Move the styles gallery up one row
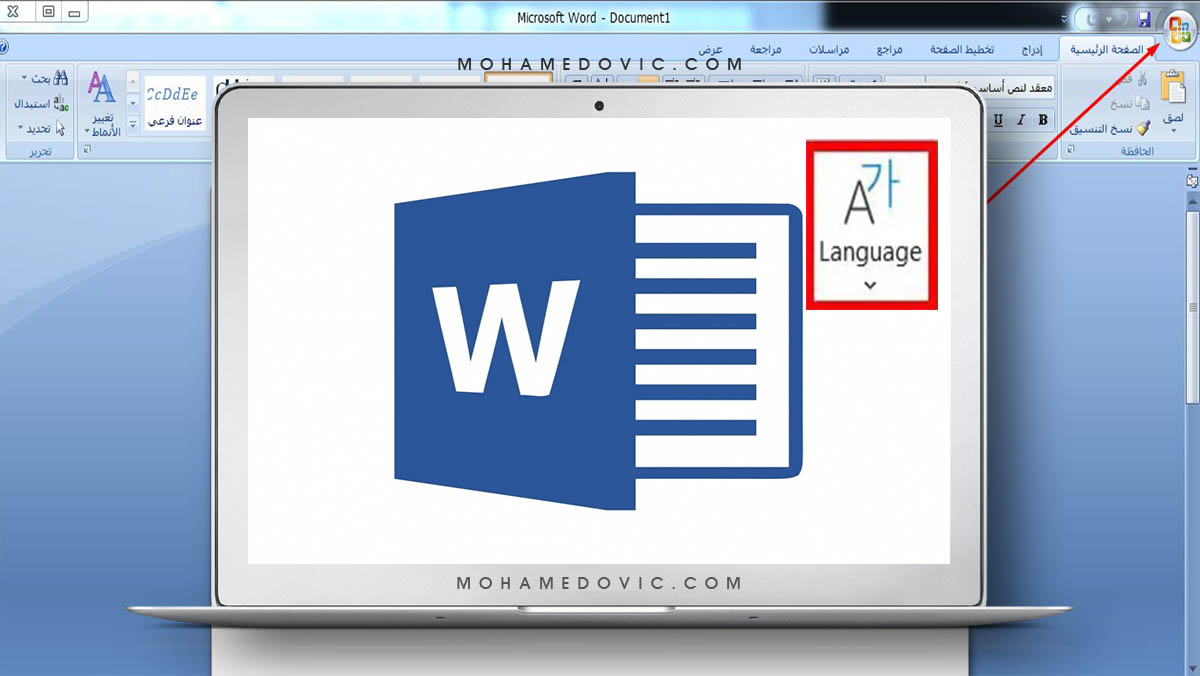 coord(133,82)
